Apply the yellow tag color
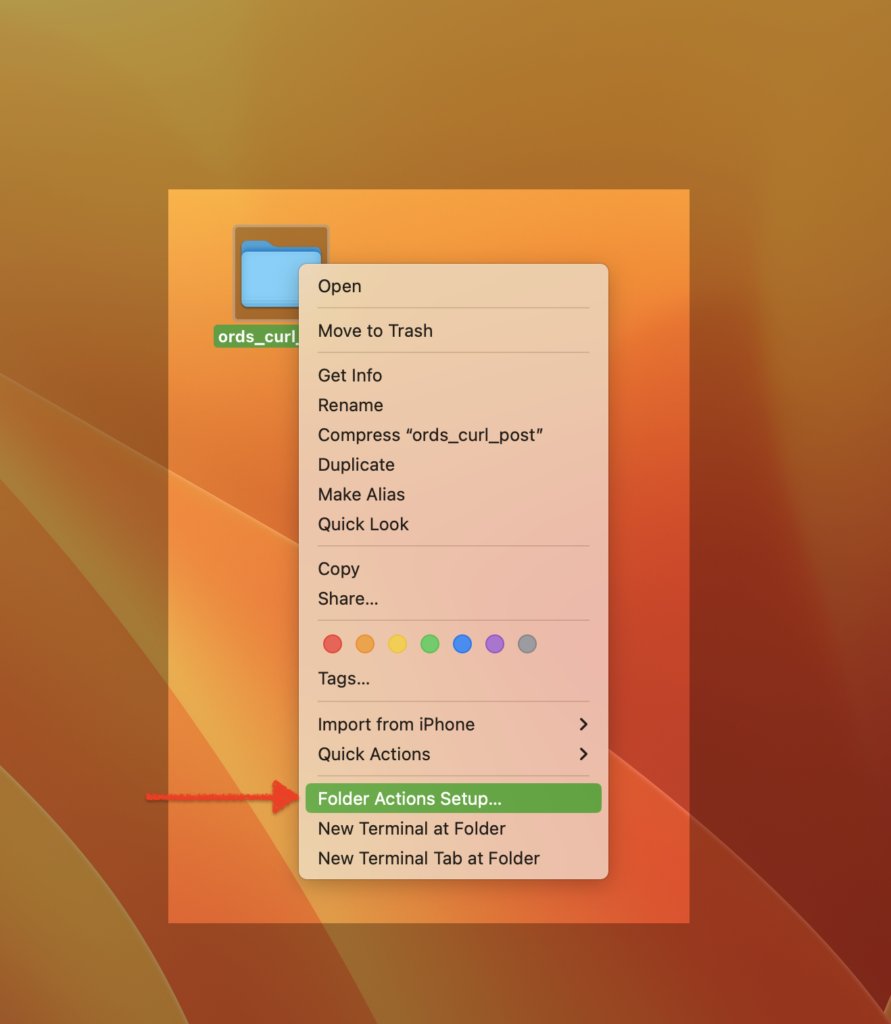This screenshot has width=891, height=1024. 397,644
